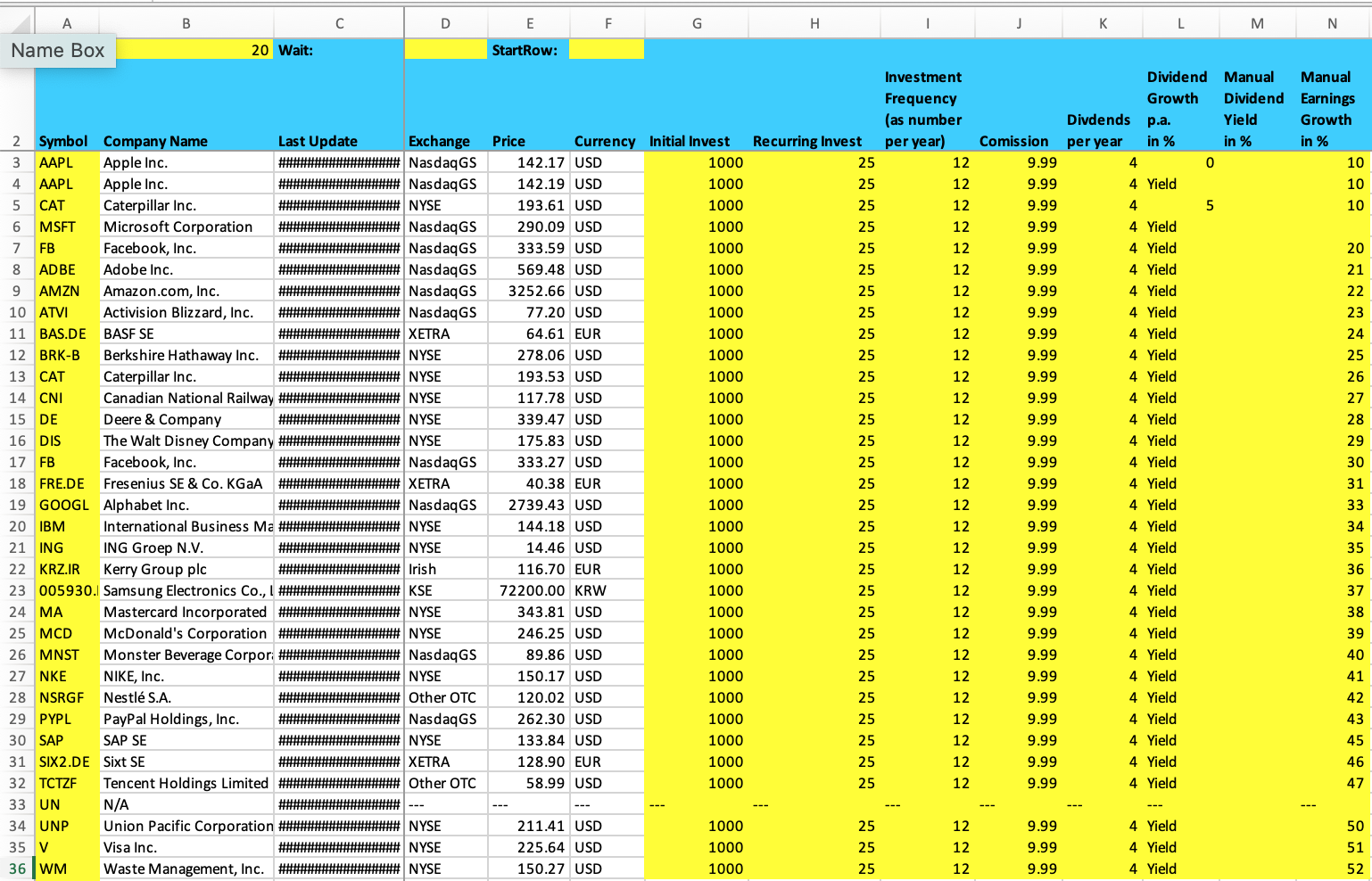The width and height of the screenshot is (1372, 881).
Task: Click the 'Union Pacific Corporation' cell
Action: (186, 826)
